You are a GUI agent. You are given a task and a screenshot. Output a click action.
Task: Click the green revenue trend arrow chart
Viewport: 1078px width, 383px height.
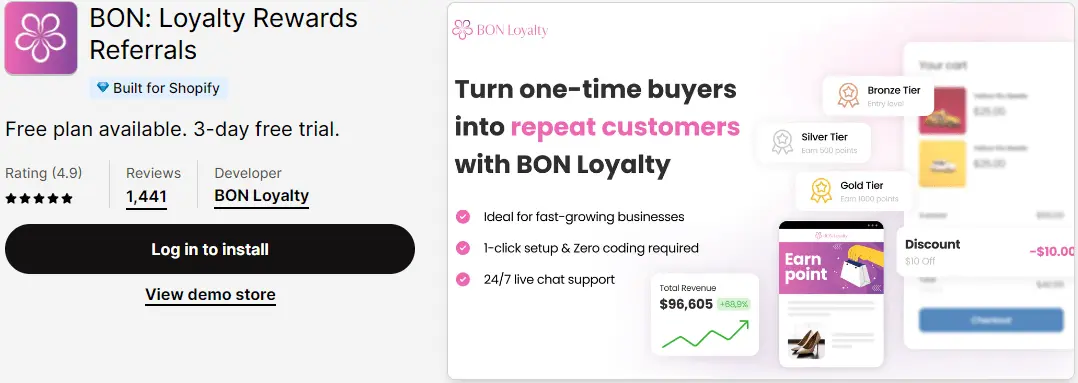[x=705, y=334]
